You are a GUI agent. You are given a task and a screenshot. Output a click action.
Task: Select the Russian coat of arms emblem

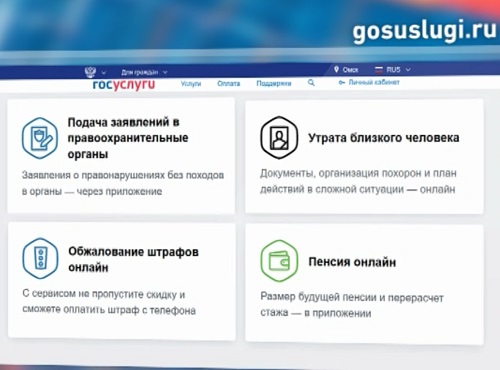pyautogui.click(x=90, y=72)
